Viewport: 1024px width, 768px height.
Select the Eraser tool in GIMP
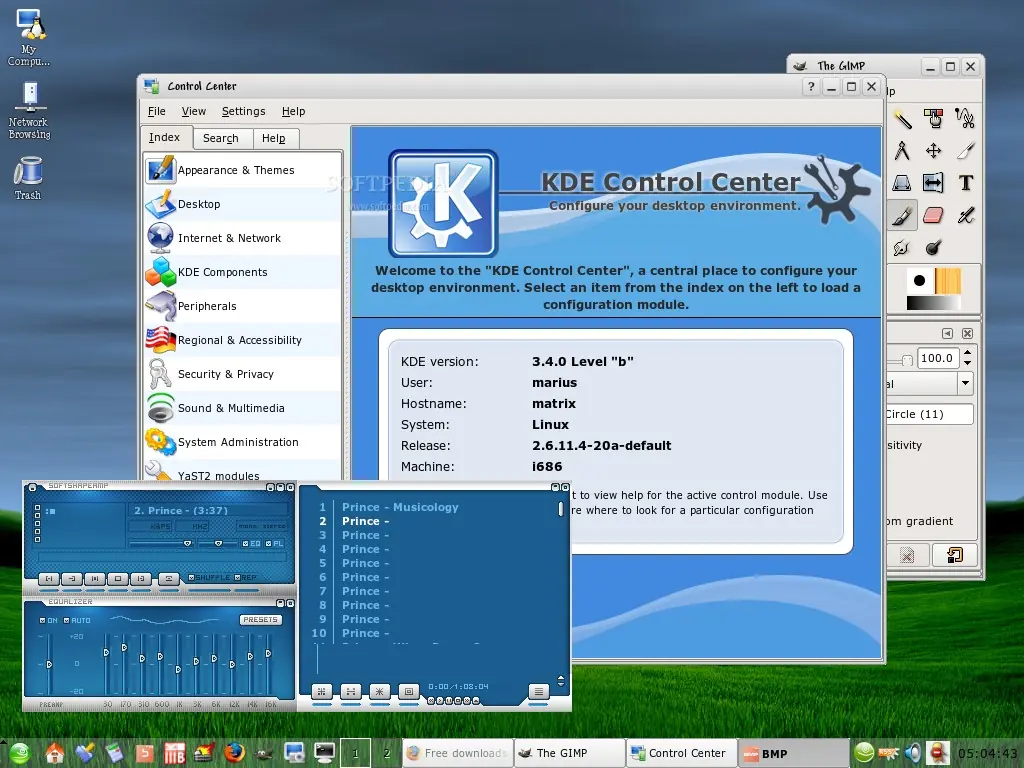pos(933,216)
